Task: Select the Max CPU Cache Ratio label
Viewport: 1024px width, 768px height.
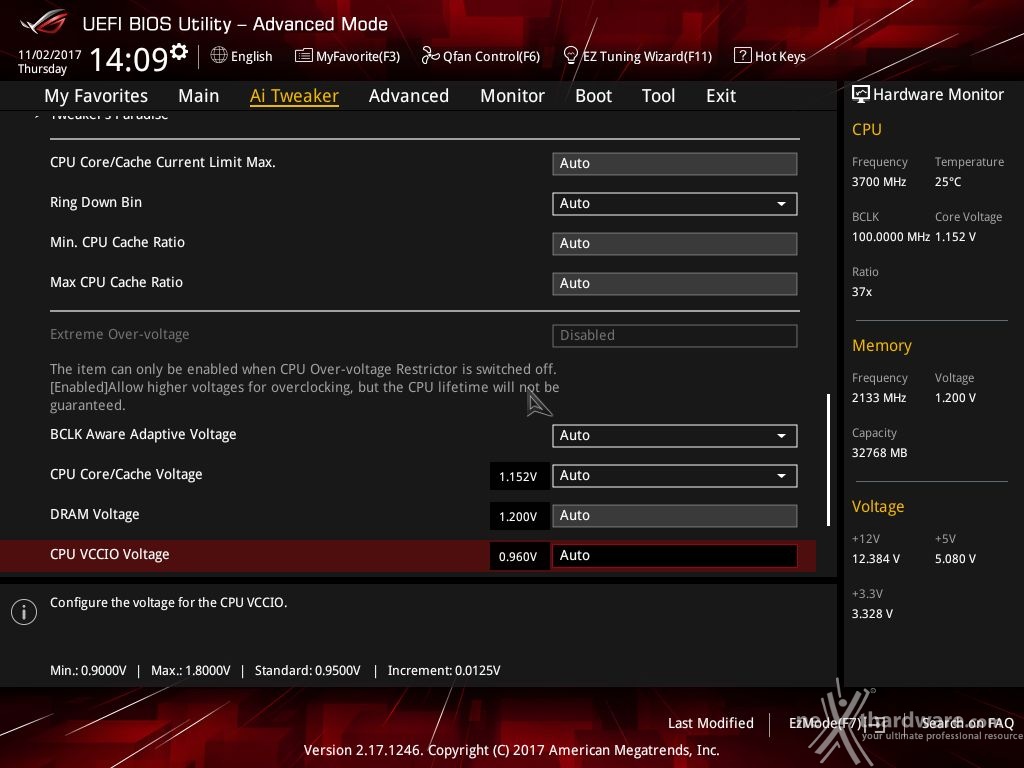Action: [x=116, y=282]
